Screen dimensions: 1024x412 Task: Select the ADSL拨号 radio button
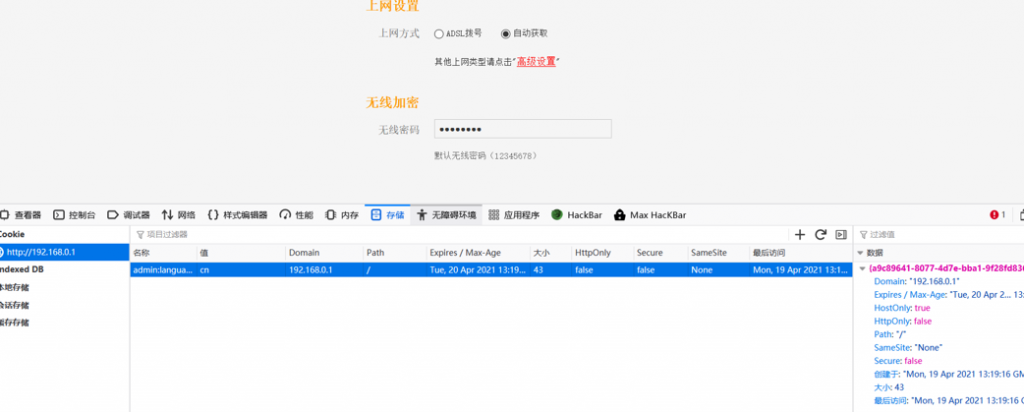[x=439, y=34]
